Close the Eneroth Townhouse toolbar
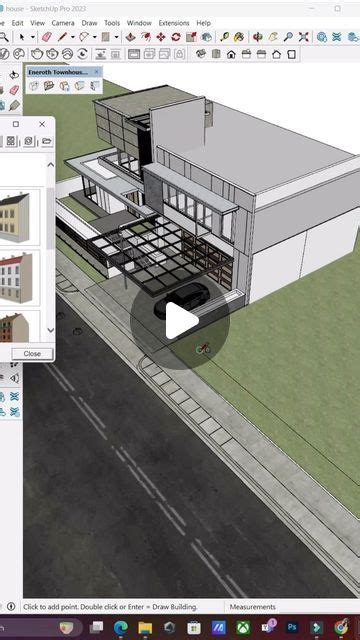This screenshot has width=360, height=640. [x=96, y=72]
